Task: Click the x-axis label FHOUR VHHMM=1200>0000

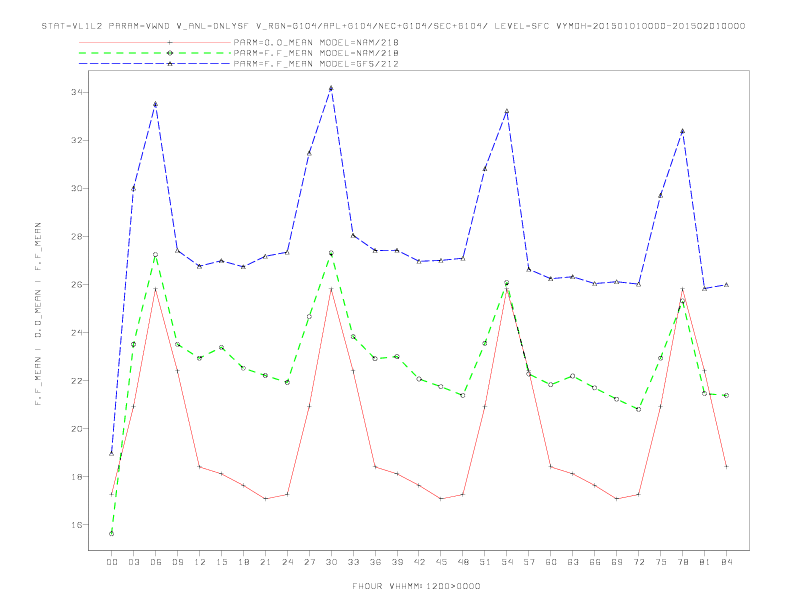Action: point(416,586)
